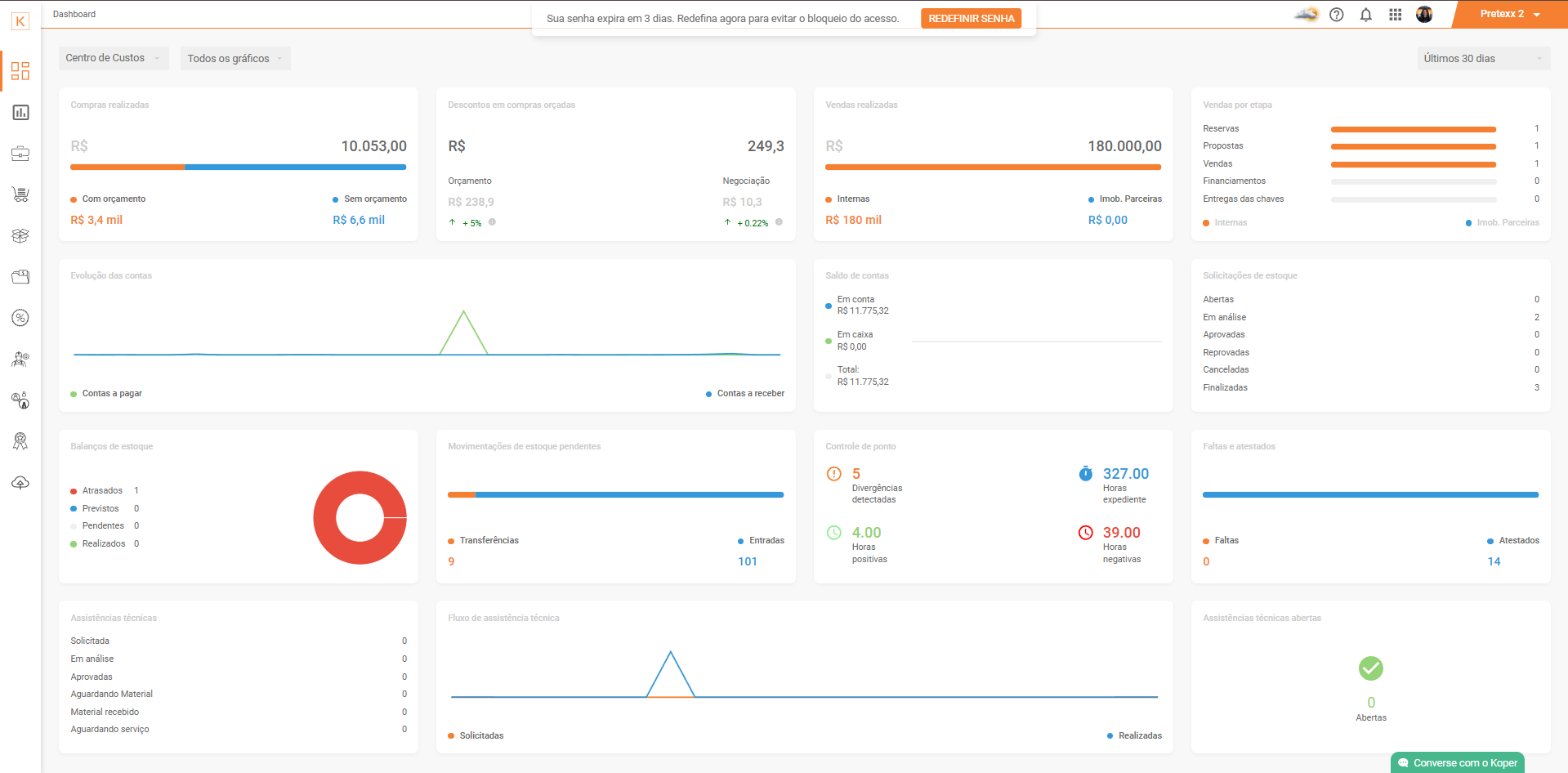1568x773 pixels.
Task: Click the REDEFINIR SENHA button
Action: [x=971, y=19]
